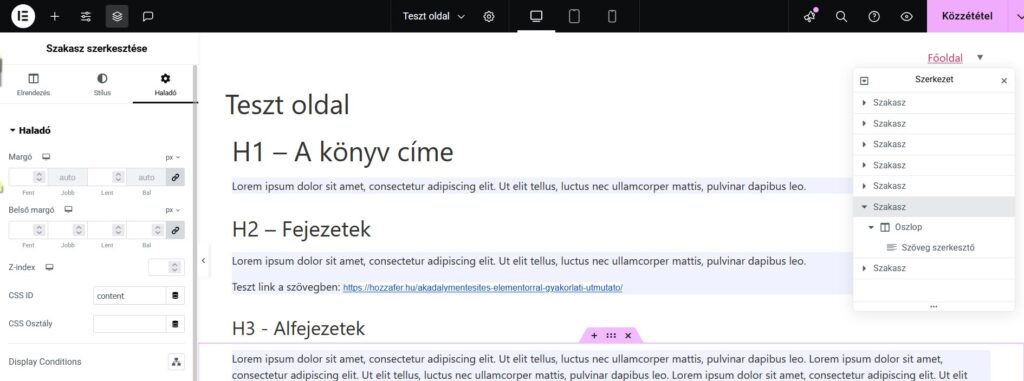Select the Haladó tab
The image size is (1024, 381).
pyautogui.click(x=165, y=84)
